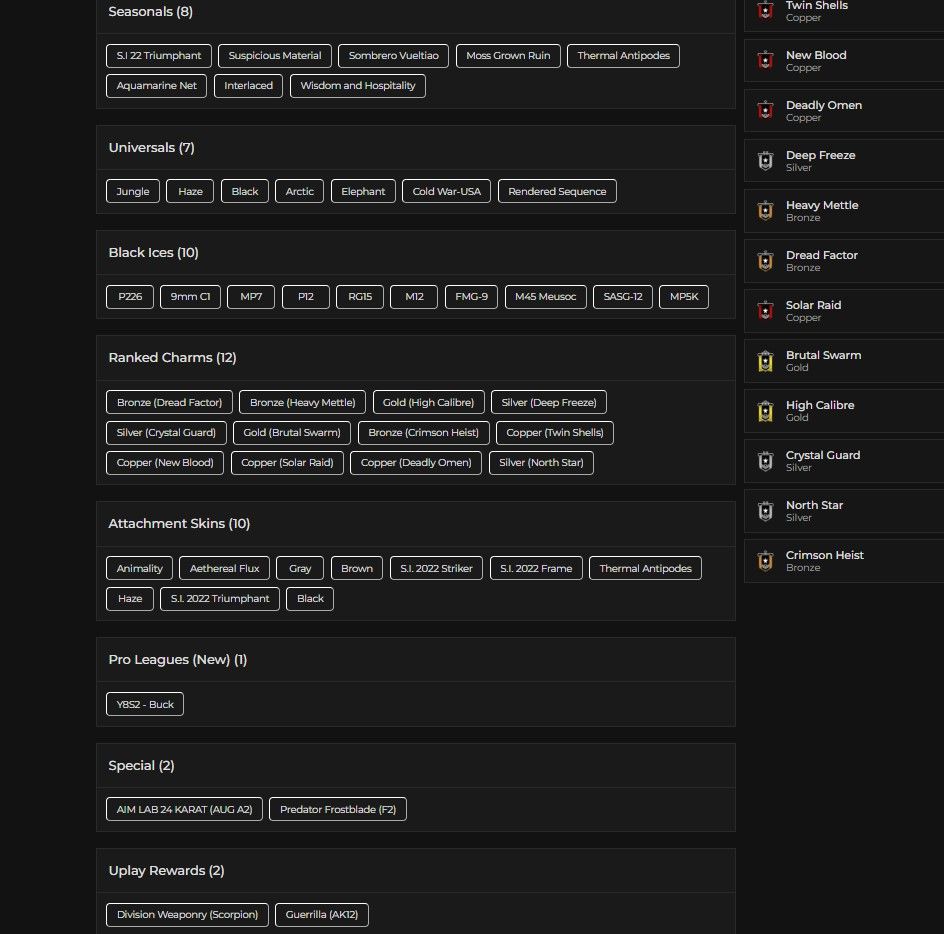Choose the S.I. 2022 Striker tag

coord(436,568)
